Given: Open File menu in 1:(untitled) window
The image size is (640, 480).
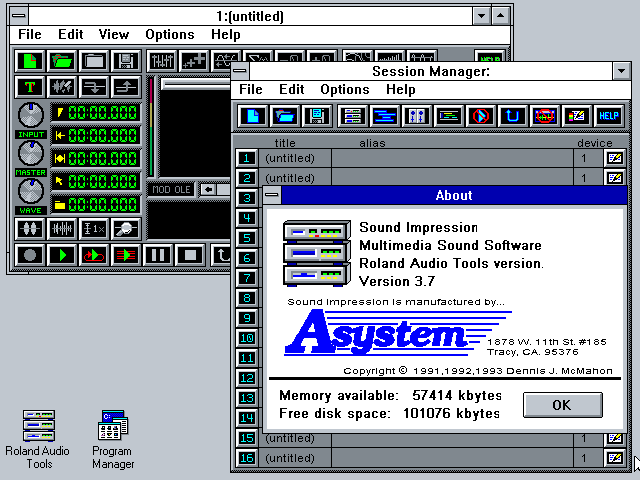Looking at the screenshot, I should 30,34.
